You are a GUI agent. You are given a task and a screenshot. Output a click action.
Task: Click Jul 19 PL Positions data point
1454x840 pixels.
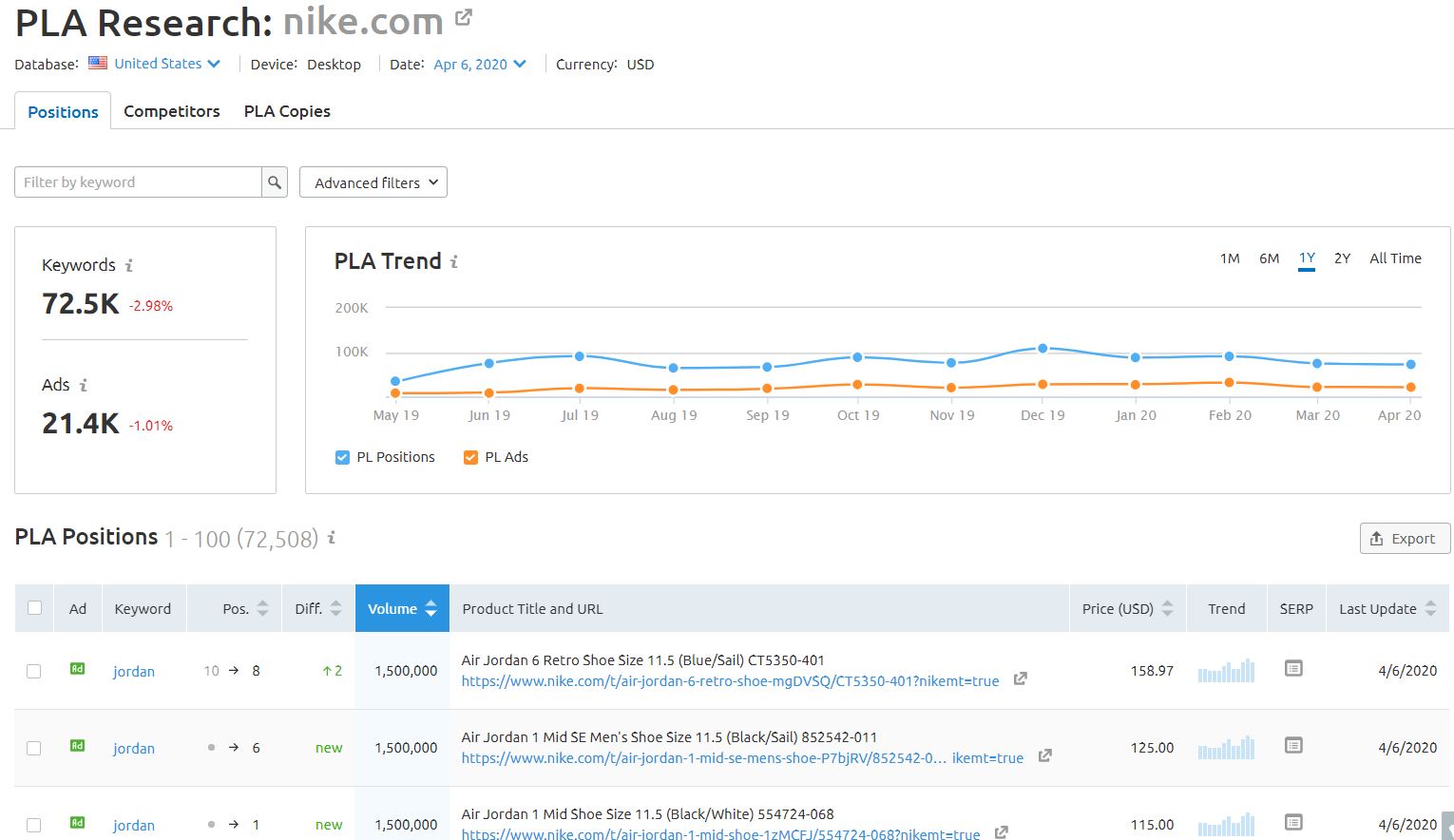pos(579,356)
